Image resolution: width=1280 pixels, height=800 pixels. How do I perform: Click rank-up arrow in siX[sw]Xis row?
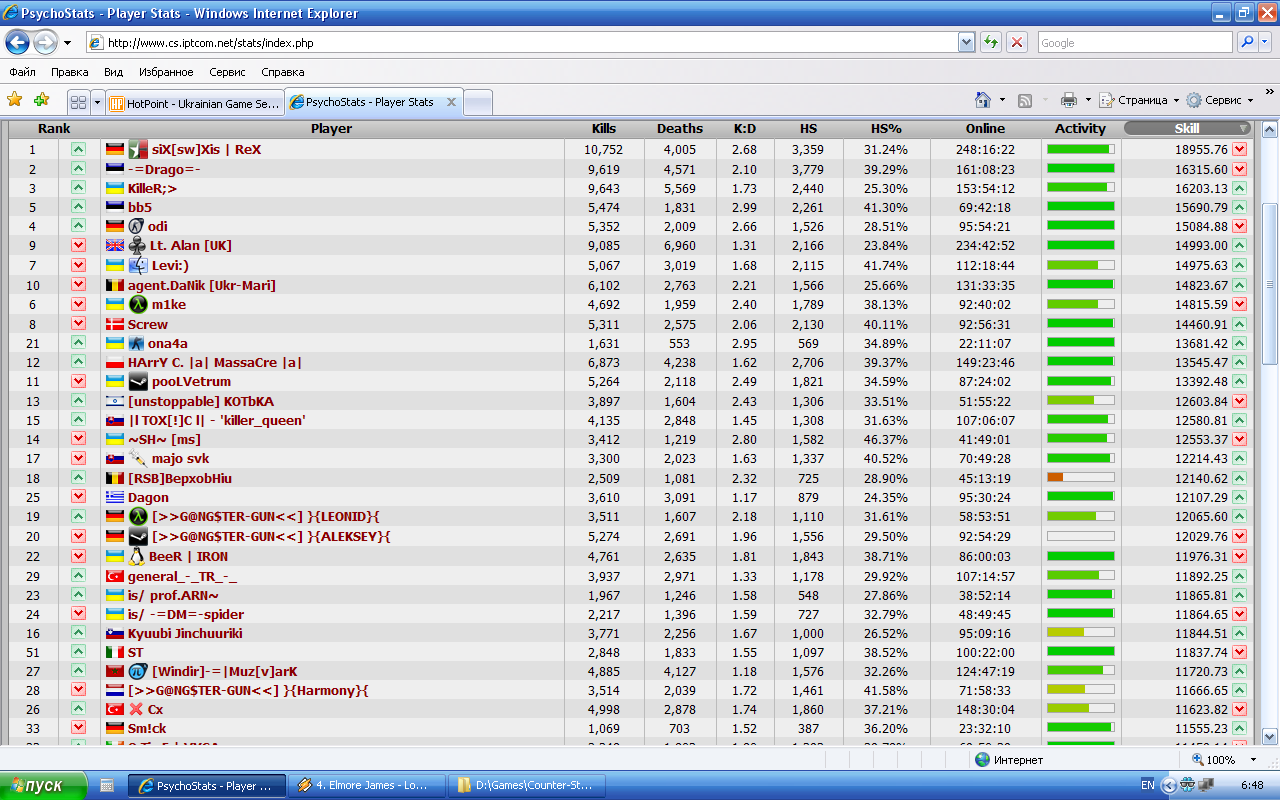[78, 149]
